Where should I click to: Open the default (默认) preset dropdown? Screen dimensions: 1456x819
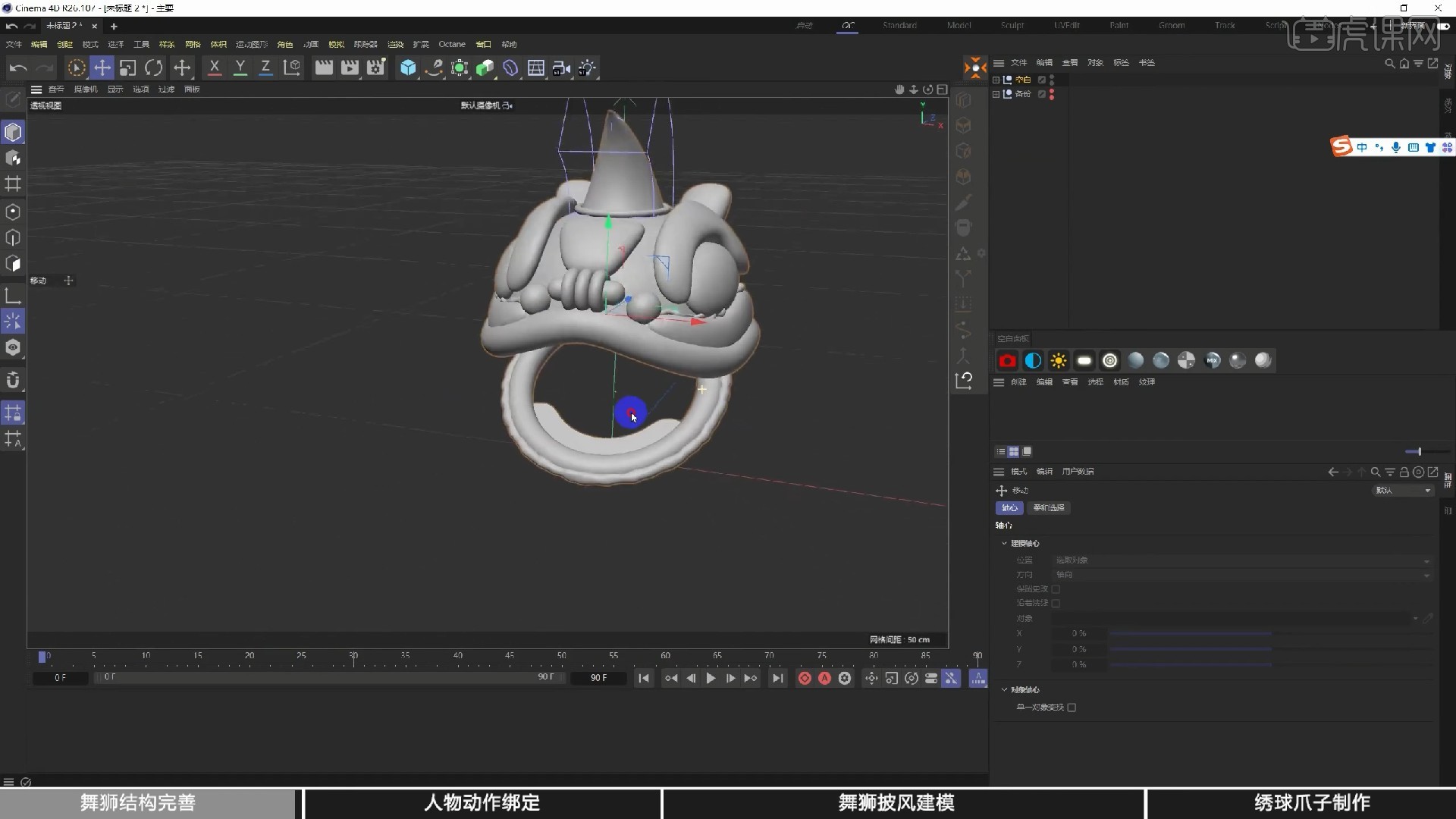1404,491
